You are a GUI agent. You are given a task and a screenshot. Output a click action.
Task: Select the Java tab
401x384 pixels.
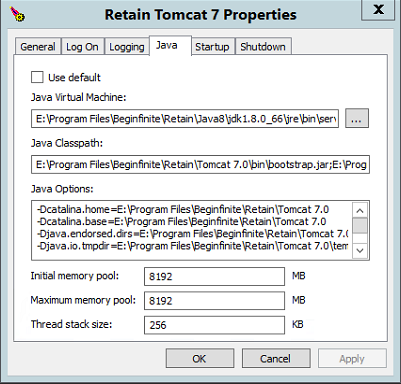tap(170, 45)
